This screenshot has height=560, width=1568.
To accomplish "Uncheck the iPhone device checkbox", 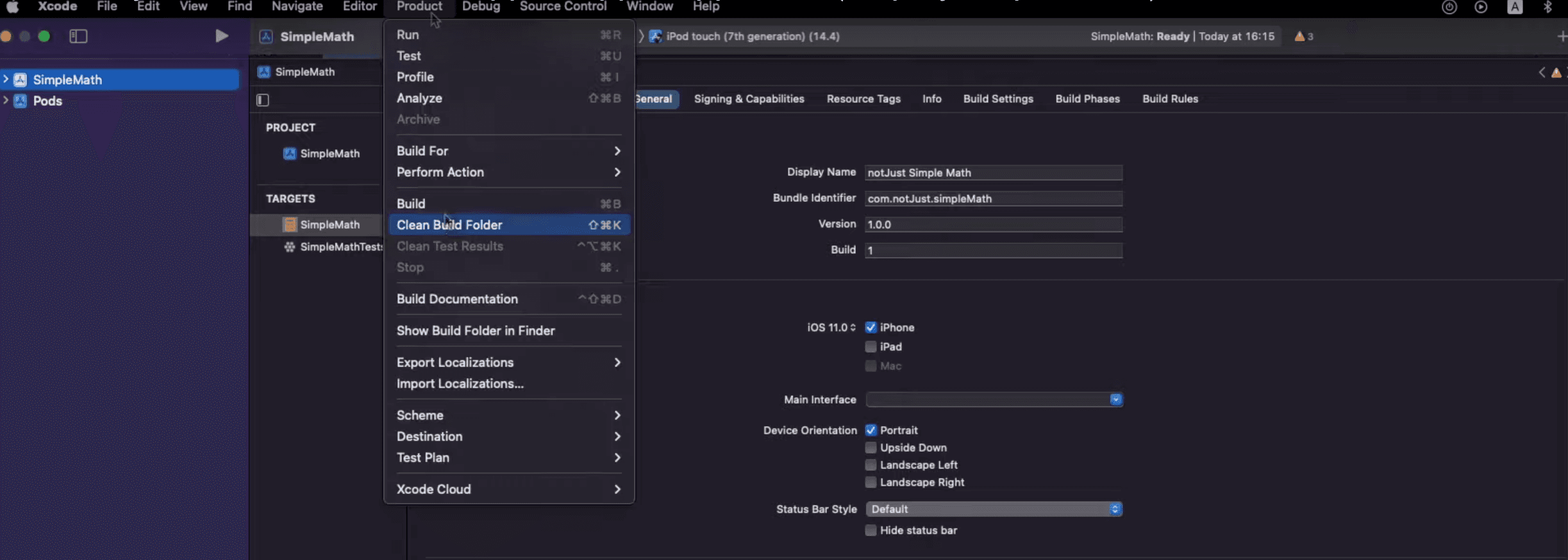I will coord(871,327).
